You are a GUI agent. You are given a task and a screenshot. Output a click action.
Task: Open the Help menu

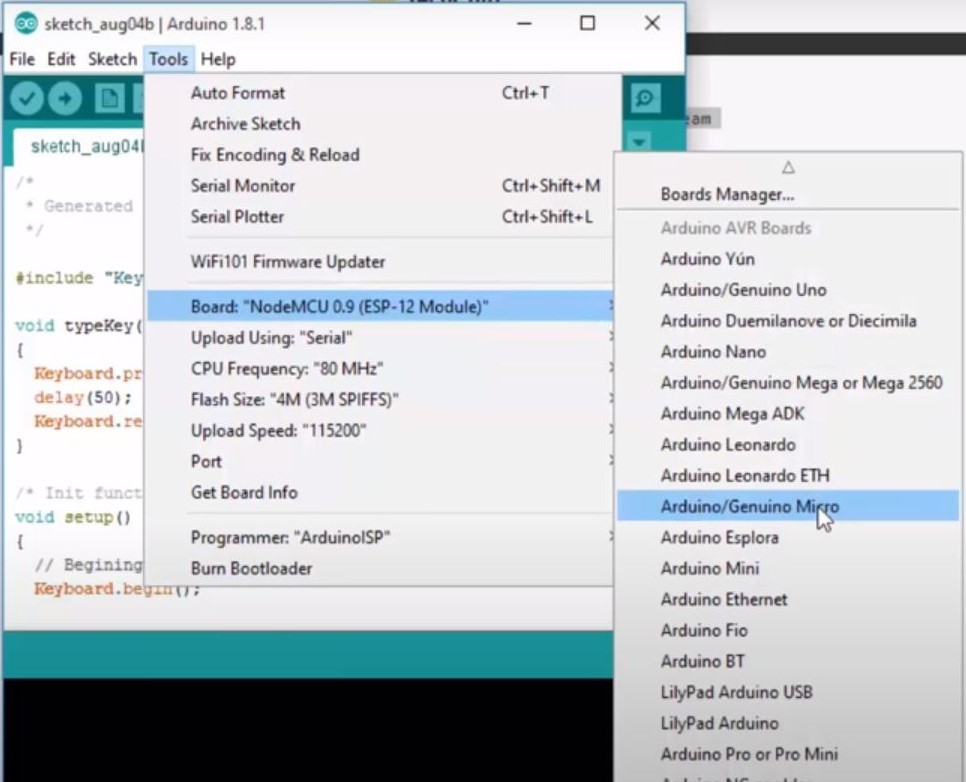pos(218,59)
